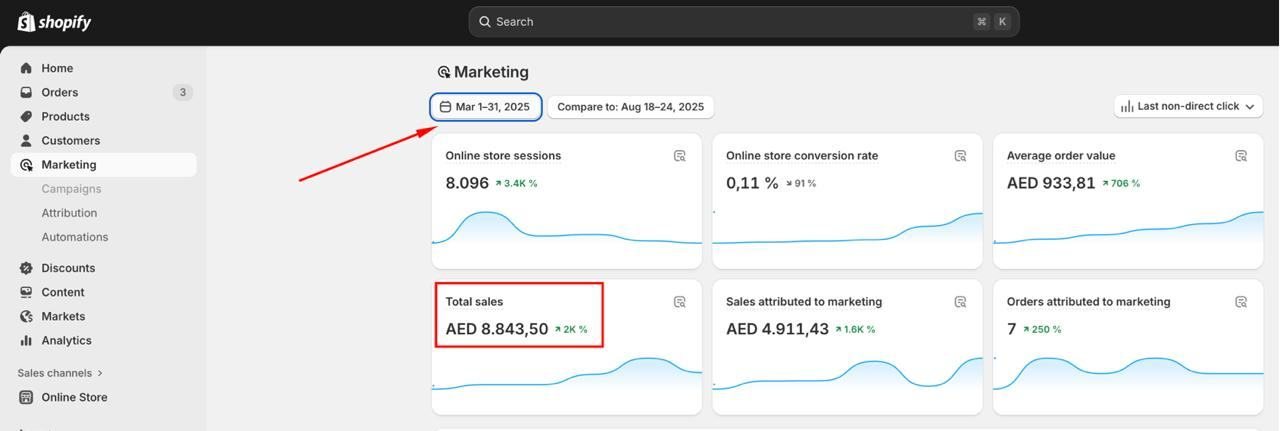The width and height of the screenshot is (1280, 431).
Task: Open report icon on Online store conversion rate card
Action: point(960,156)
